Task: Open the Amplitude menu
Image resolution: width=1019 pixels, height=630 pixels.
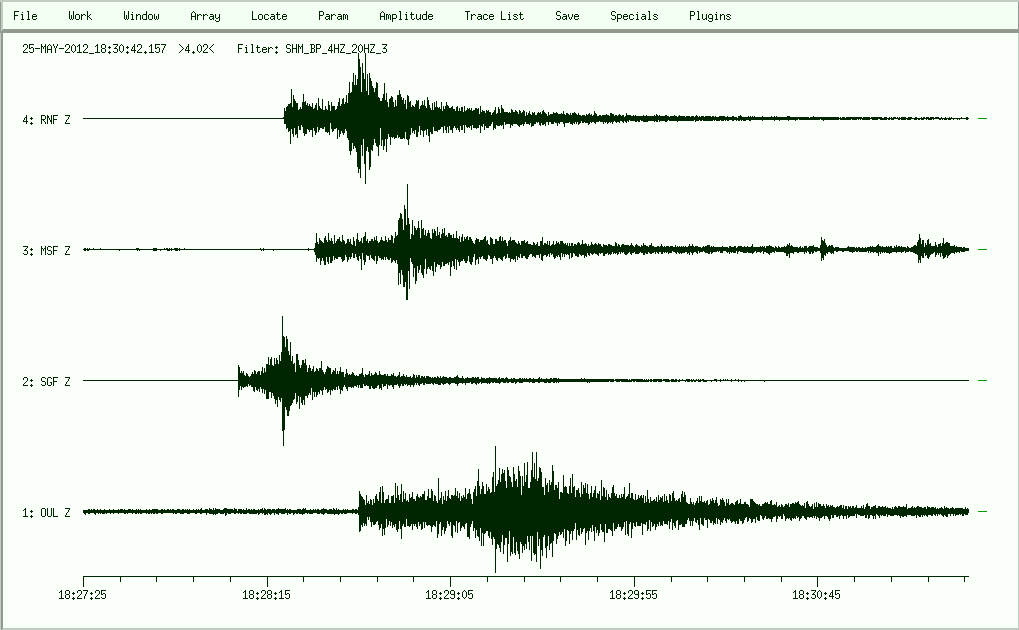Action: pyautogui.click(x=406, y=16)
